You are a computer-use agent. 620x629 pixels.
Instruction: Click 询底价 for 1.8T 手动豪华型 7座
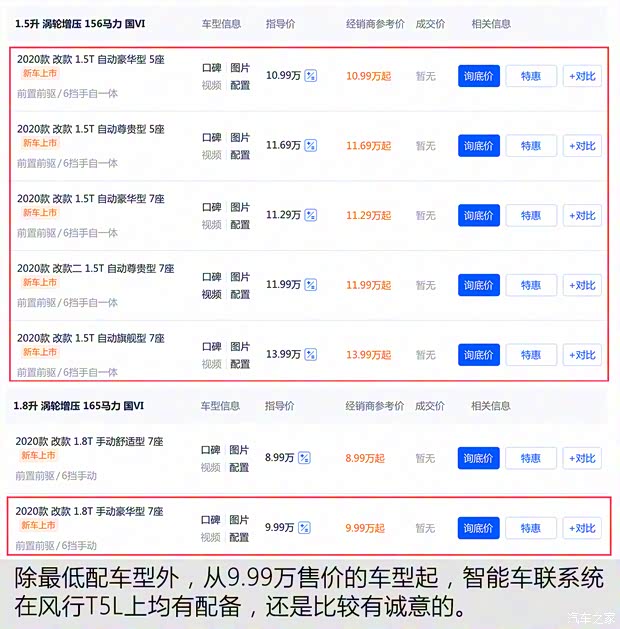(x=478, y=528)
